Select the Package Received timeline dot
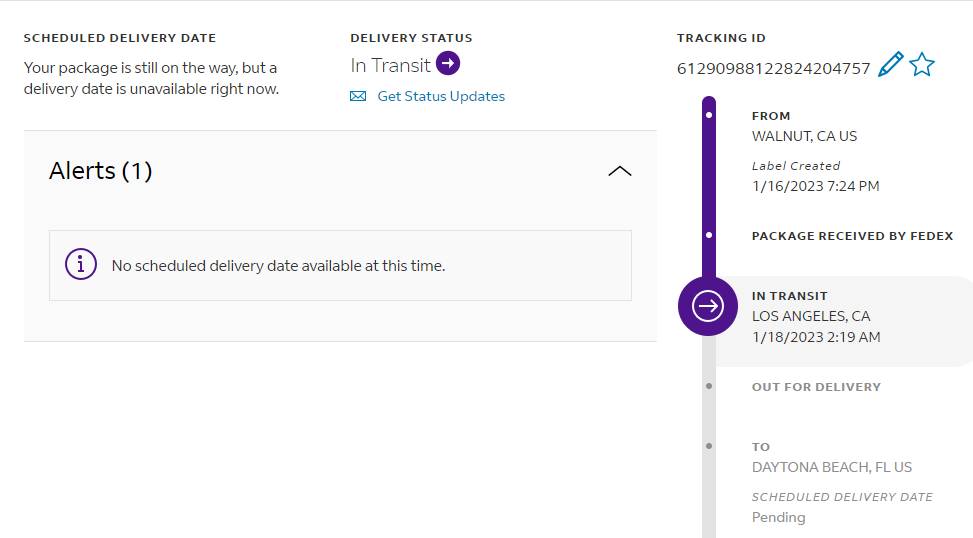 pos(709,236)
